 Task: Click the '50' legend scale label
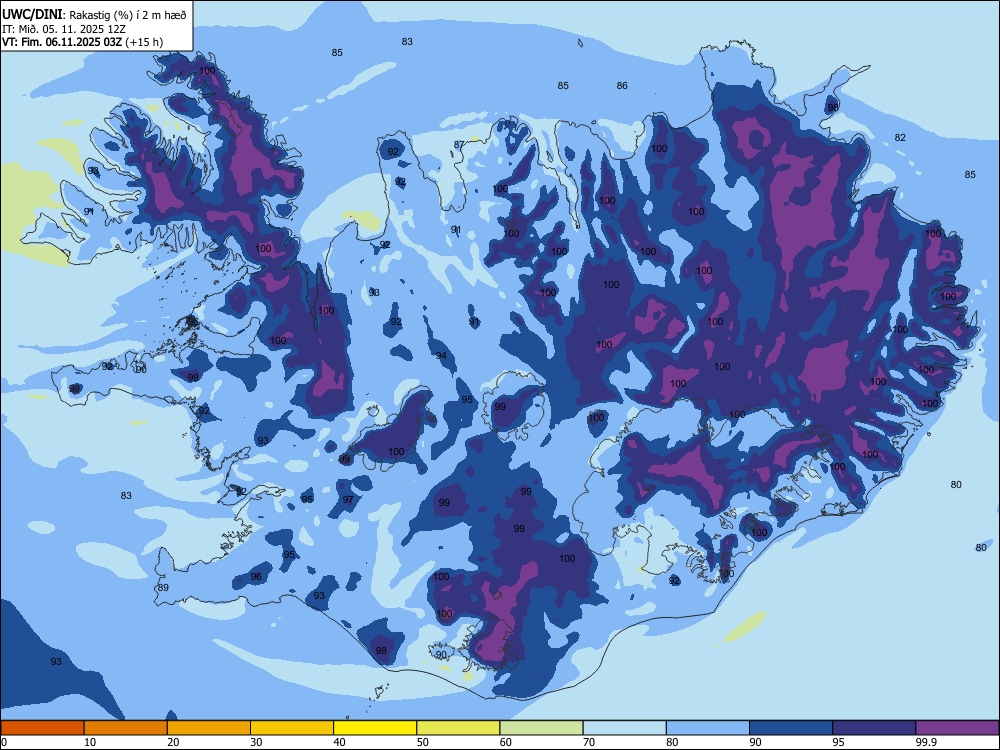pyautogui.click(x=422, y=742)
